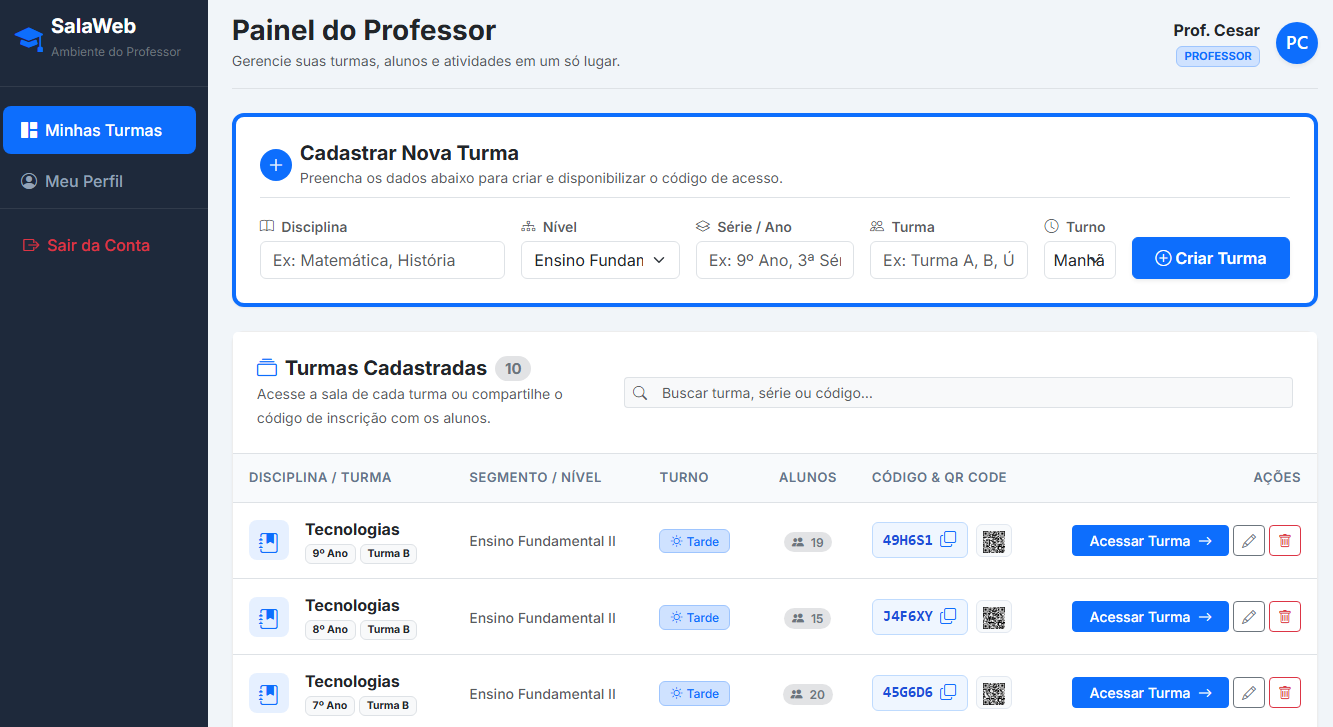1333x727 pixels.
Task: Delete the 9º Ano Tecnologias class
Action: point(1285,541)
